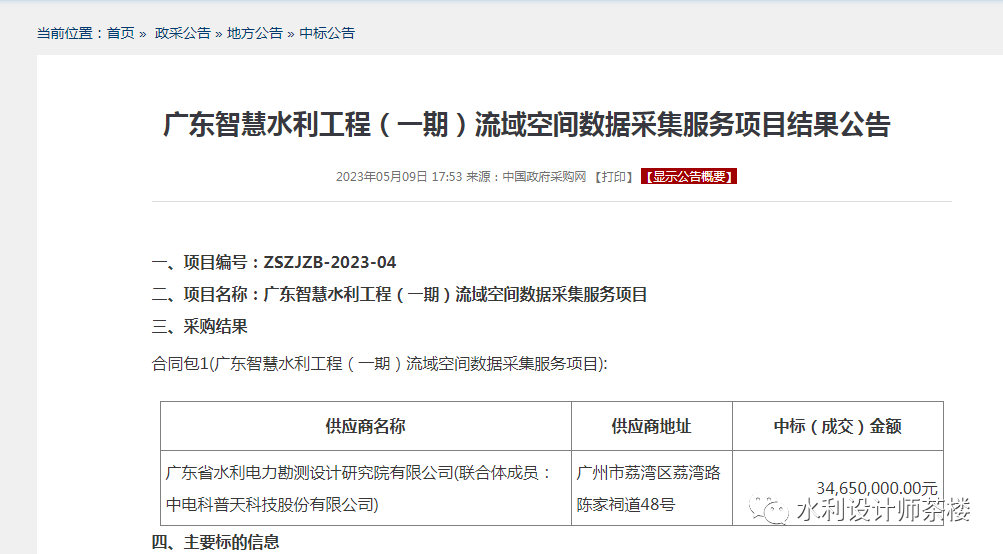Click the 【打印】 print link

(613, 177)
